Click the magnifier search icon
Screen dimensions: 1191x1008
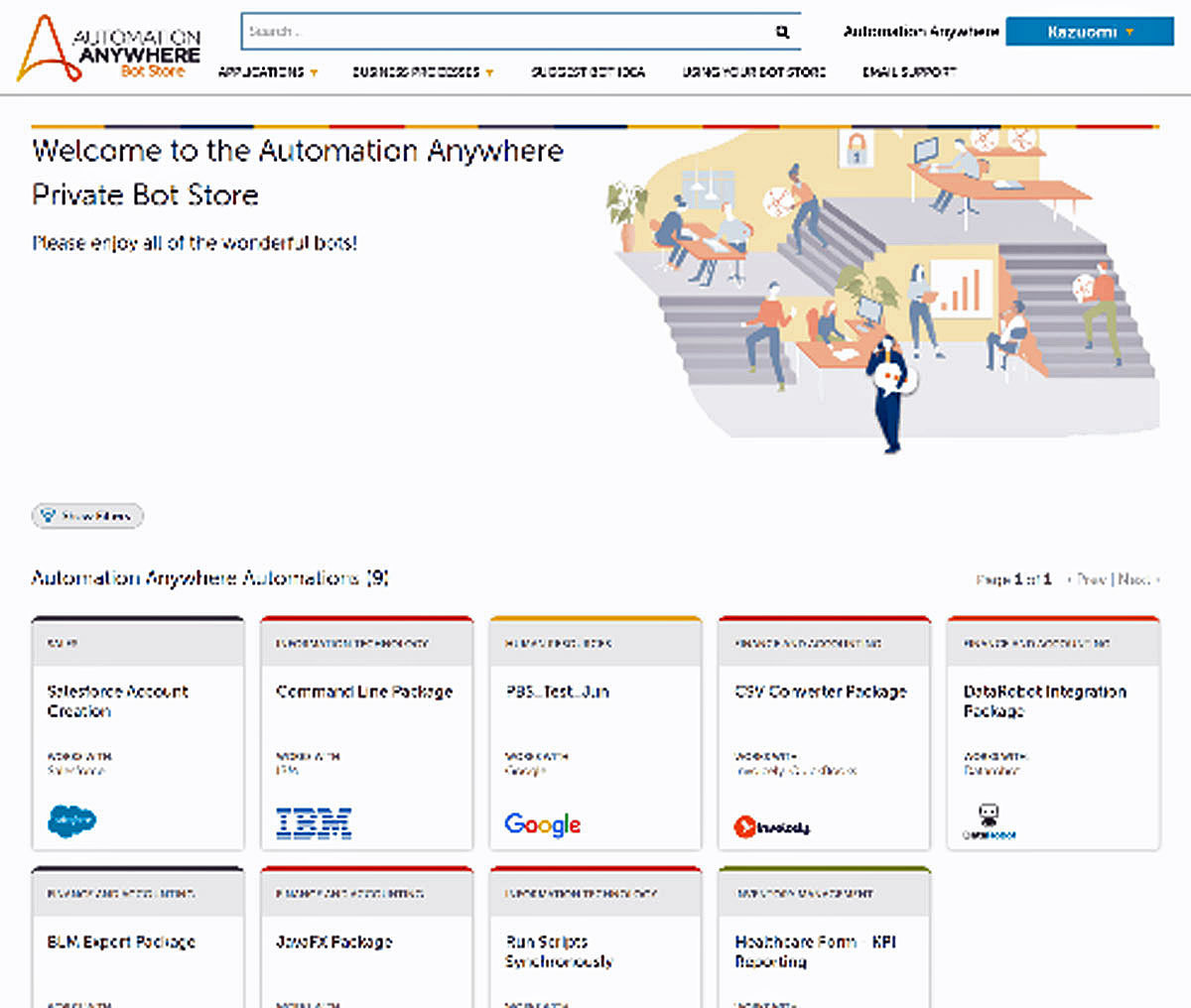tap(782, 33)
